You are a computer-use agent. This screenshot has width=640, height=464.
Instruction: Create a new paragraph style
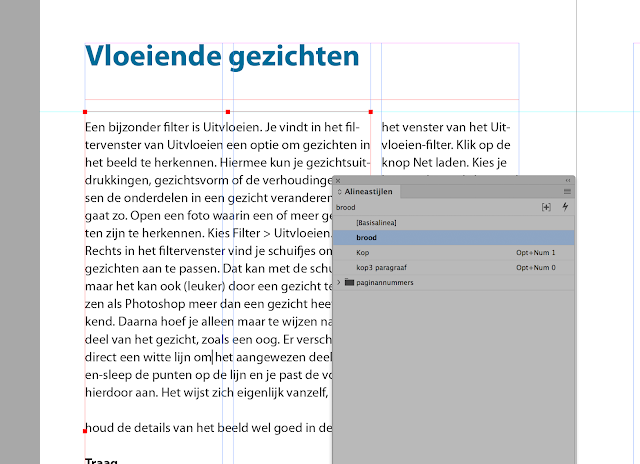(546, 207)
